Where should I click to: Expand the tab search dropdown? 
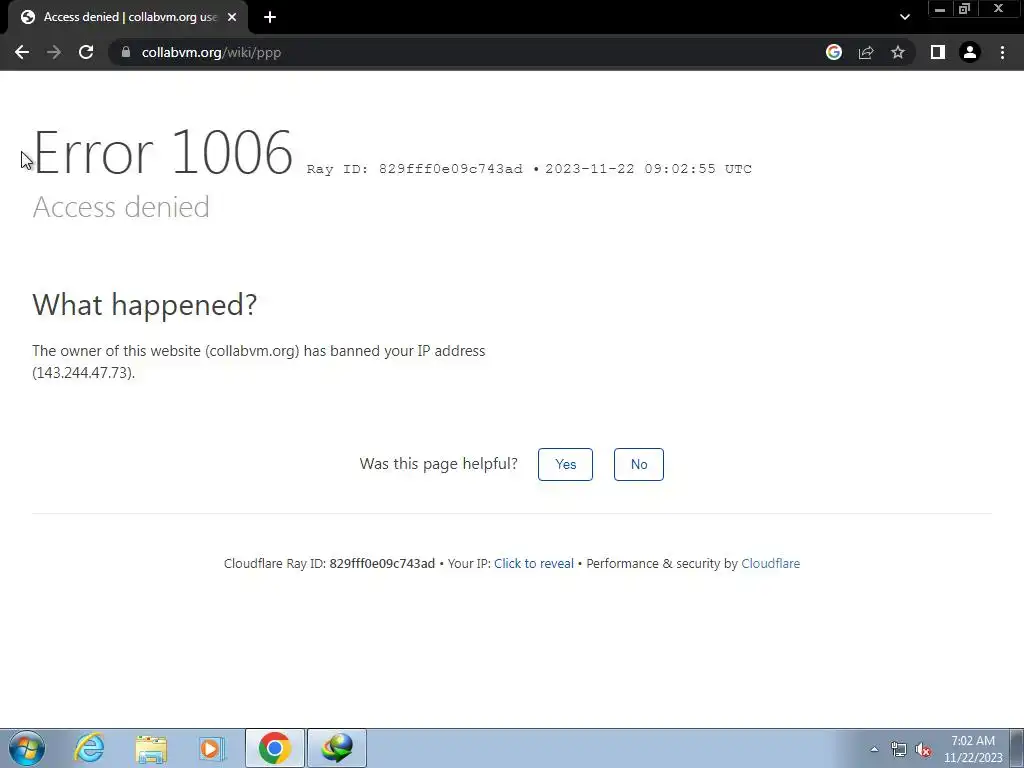pos(904,17)
